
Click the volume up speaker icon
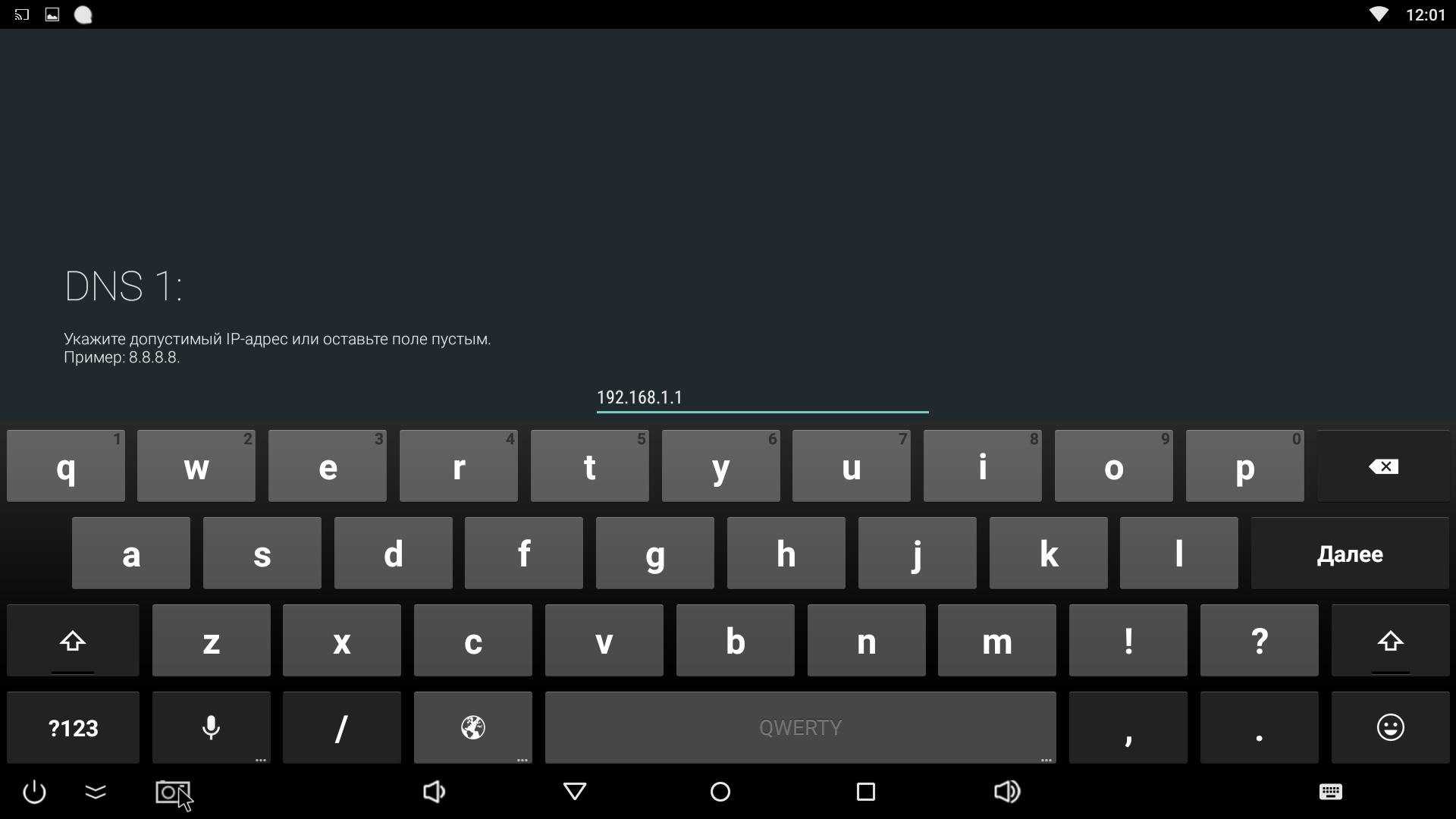click(x=1008, y=791)
